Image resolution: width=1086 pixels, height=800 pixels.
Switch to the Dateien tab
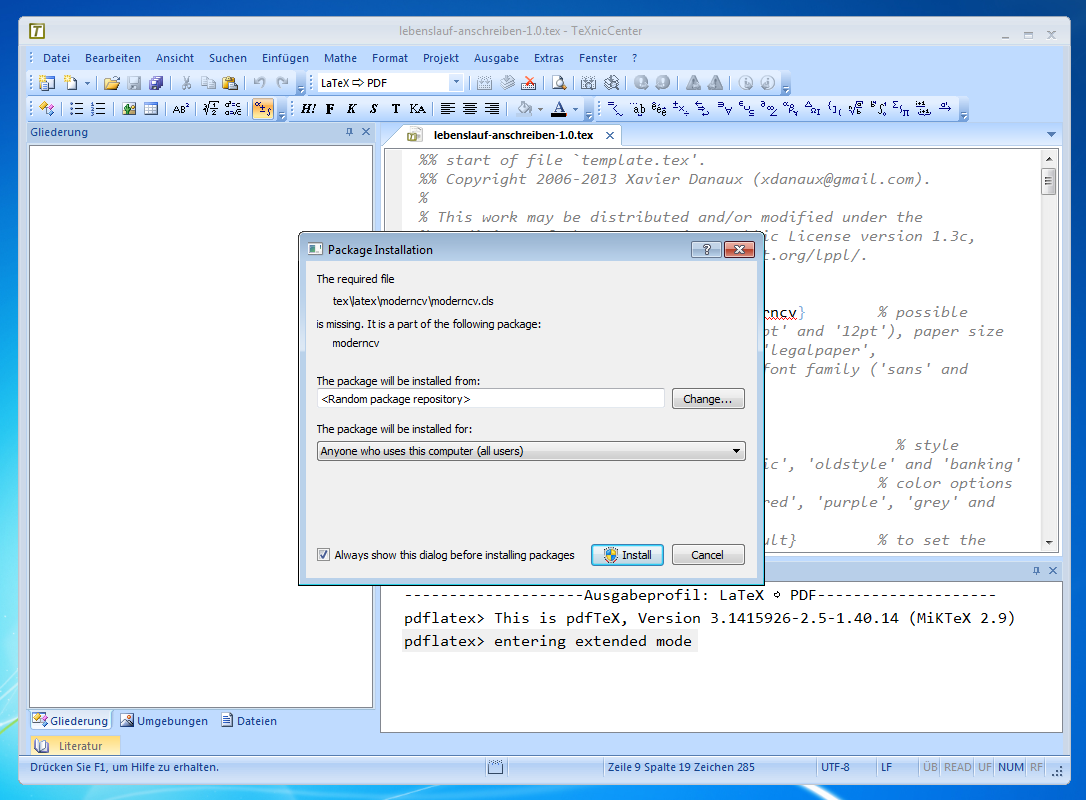(x=249, y=721)
